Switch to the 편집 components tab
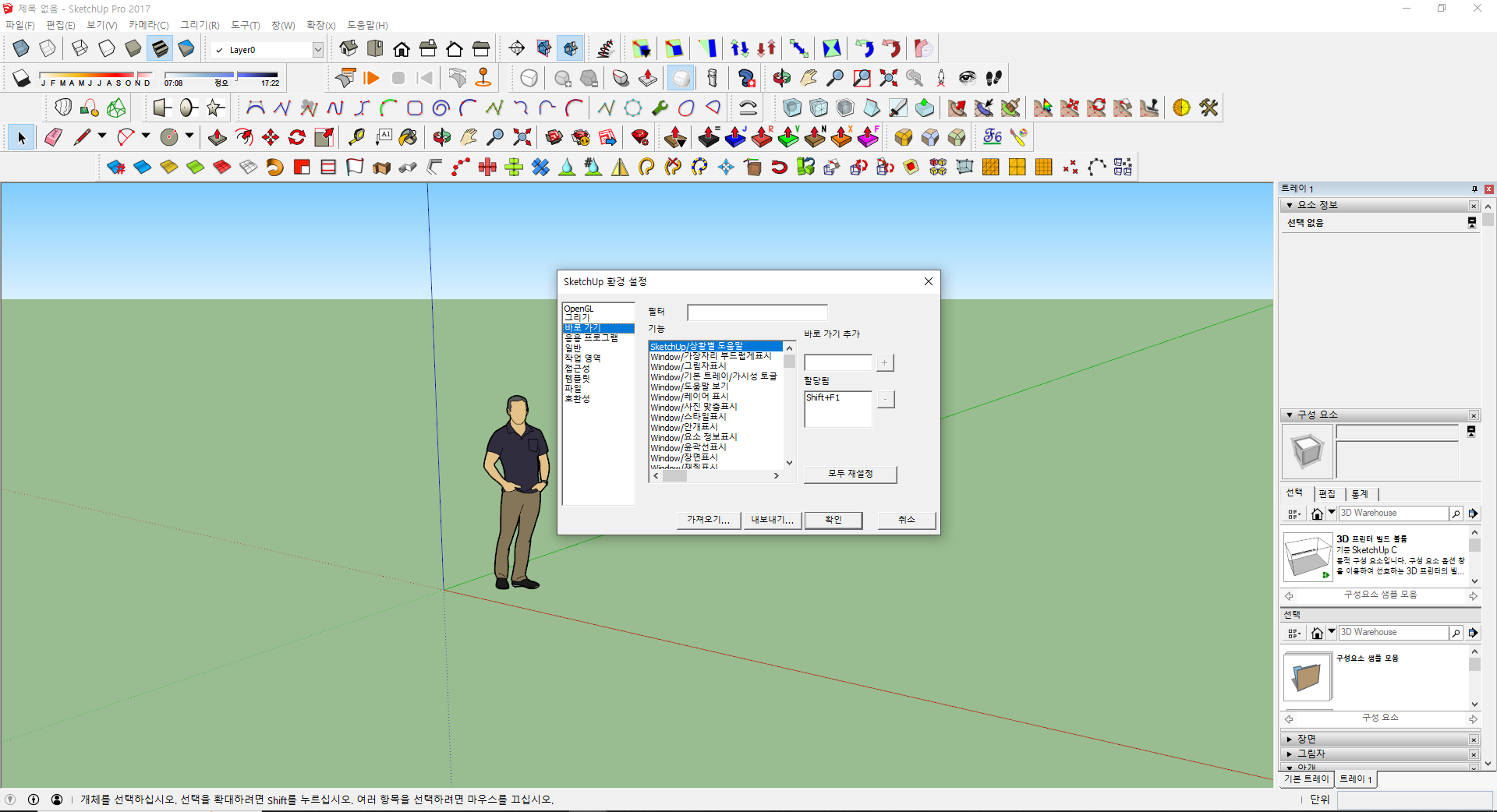 point(1327,494)
